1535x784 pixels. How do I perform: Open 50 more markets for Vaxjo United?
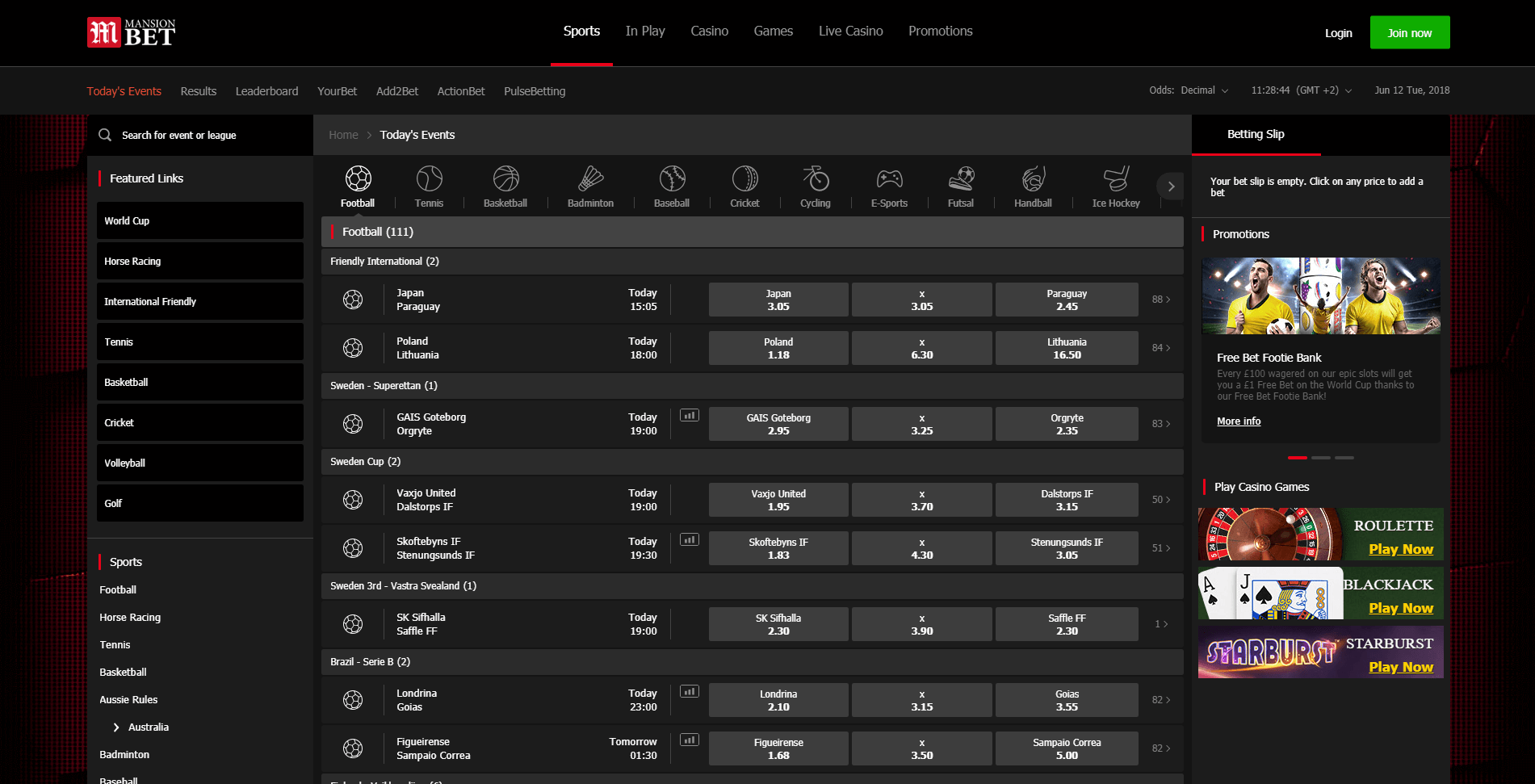pyautogui.click(x=1161, y=500)
